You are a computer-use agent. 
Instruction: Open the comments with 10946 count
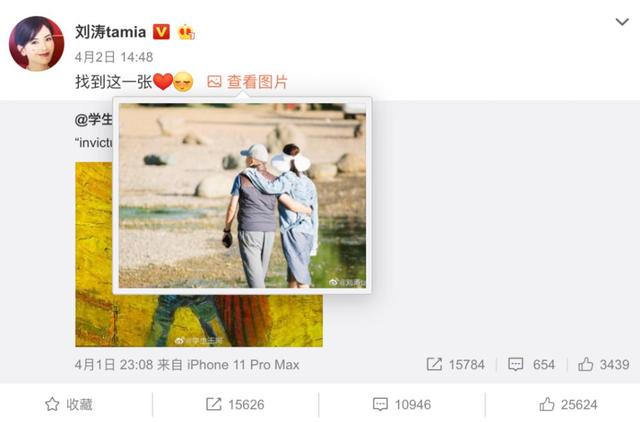tap(402, 404)
